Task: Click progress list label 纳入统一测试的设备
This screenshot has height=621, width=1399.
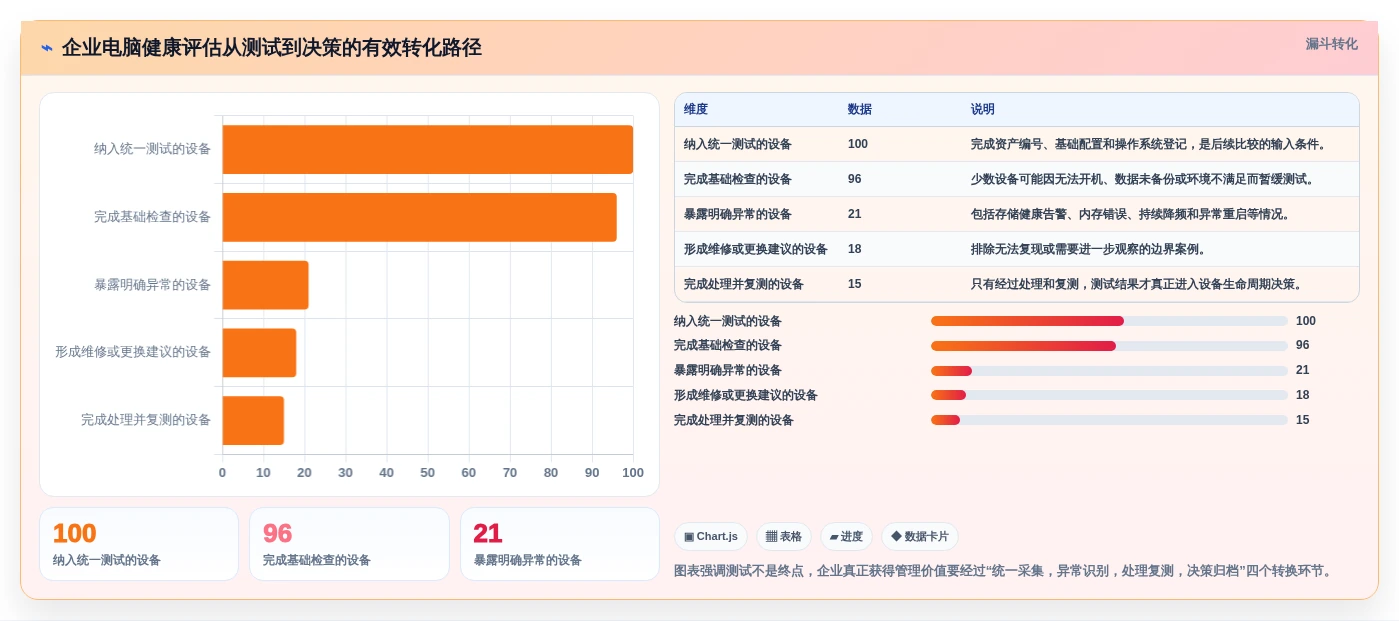Action: click(728, 321)
